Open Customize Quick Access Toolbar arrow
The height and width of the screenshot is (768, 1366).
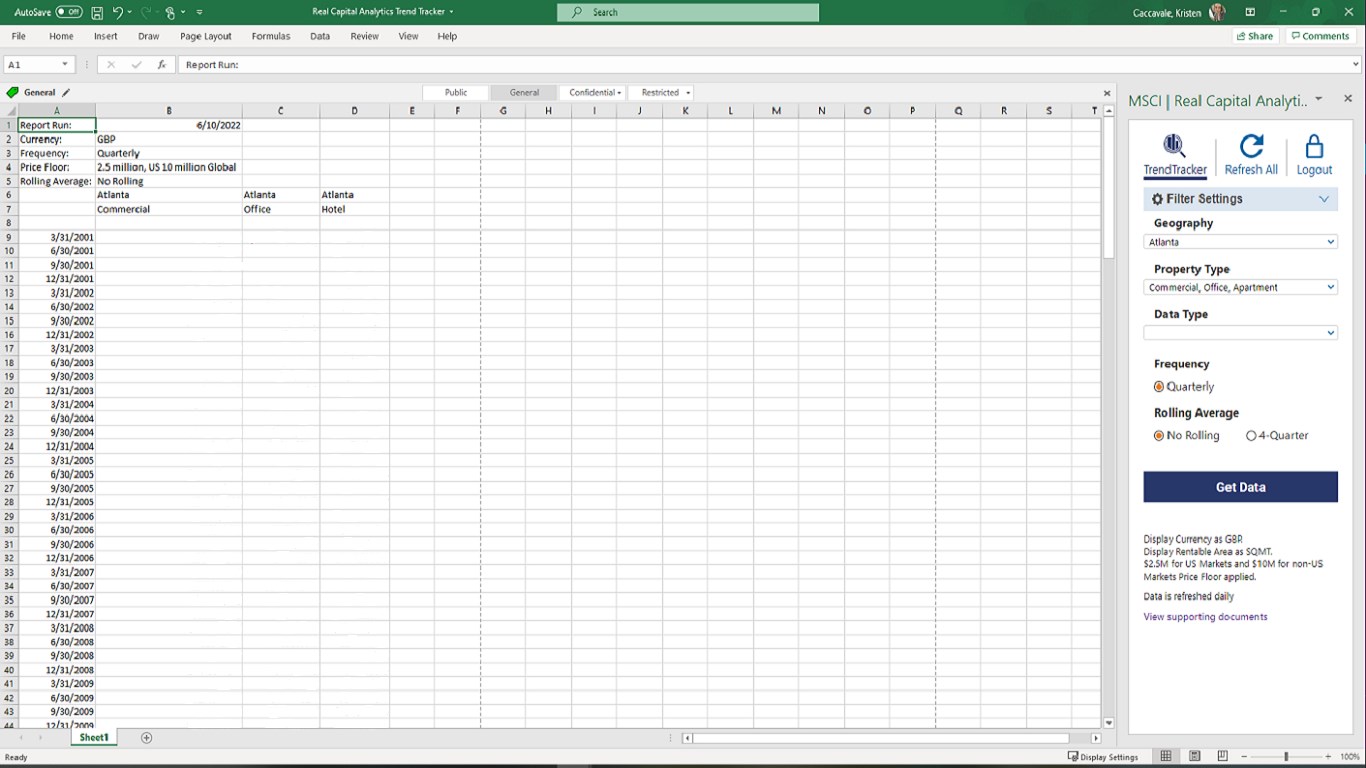[x=200, y=12]
